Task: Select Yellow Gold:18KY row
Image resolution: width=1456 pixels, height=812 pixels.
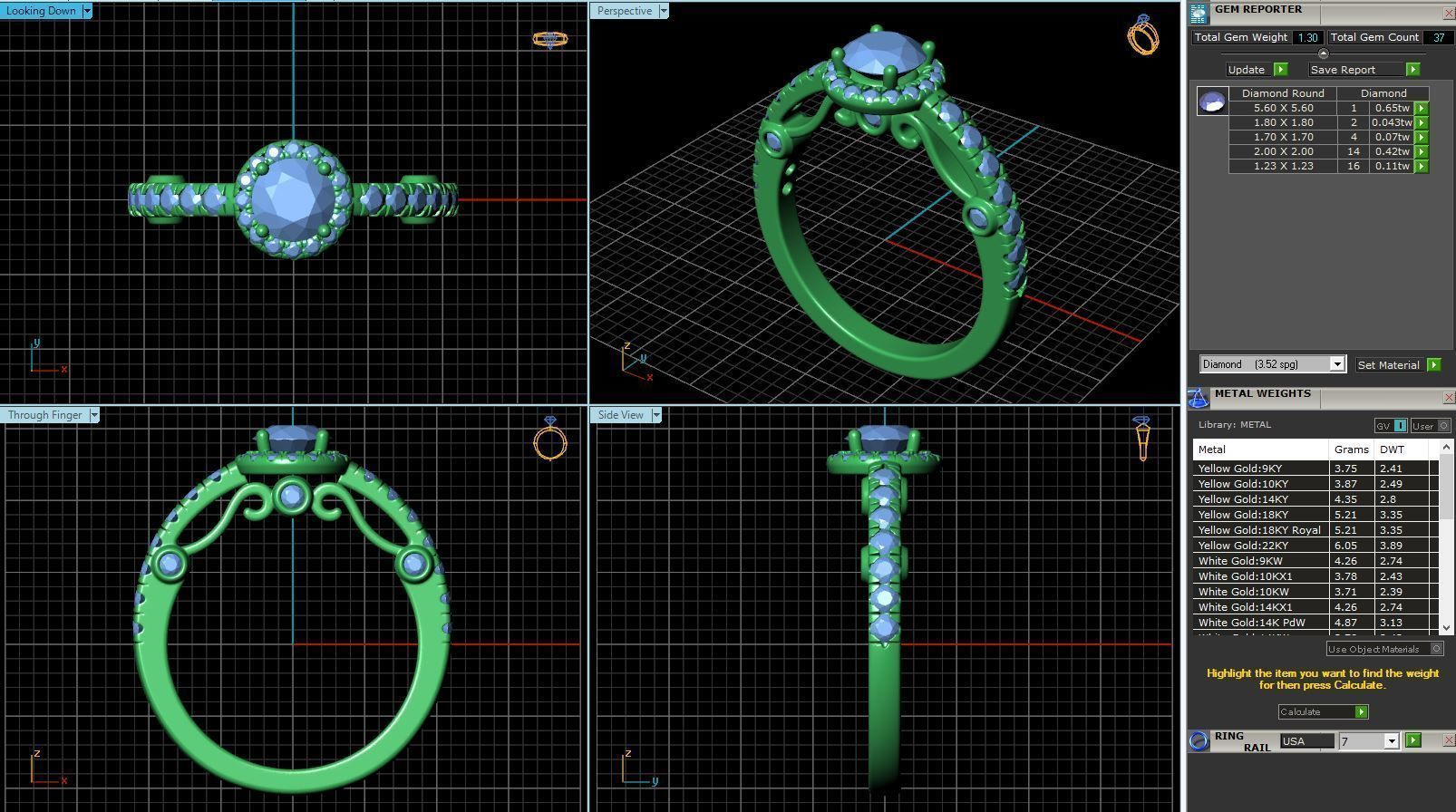Action: (1315, 515)
